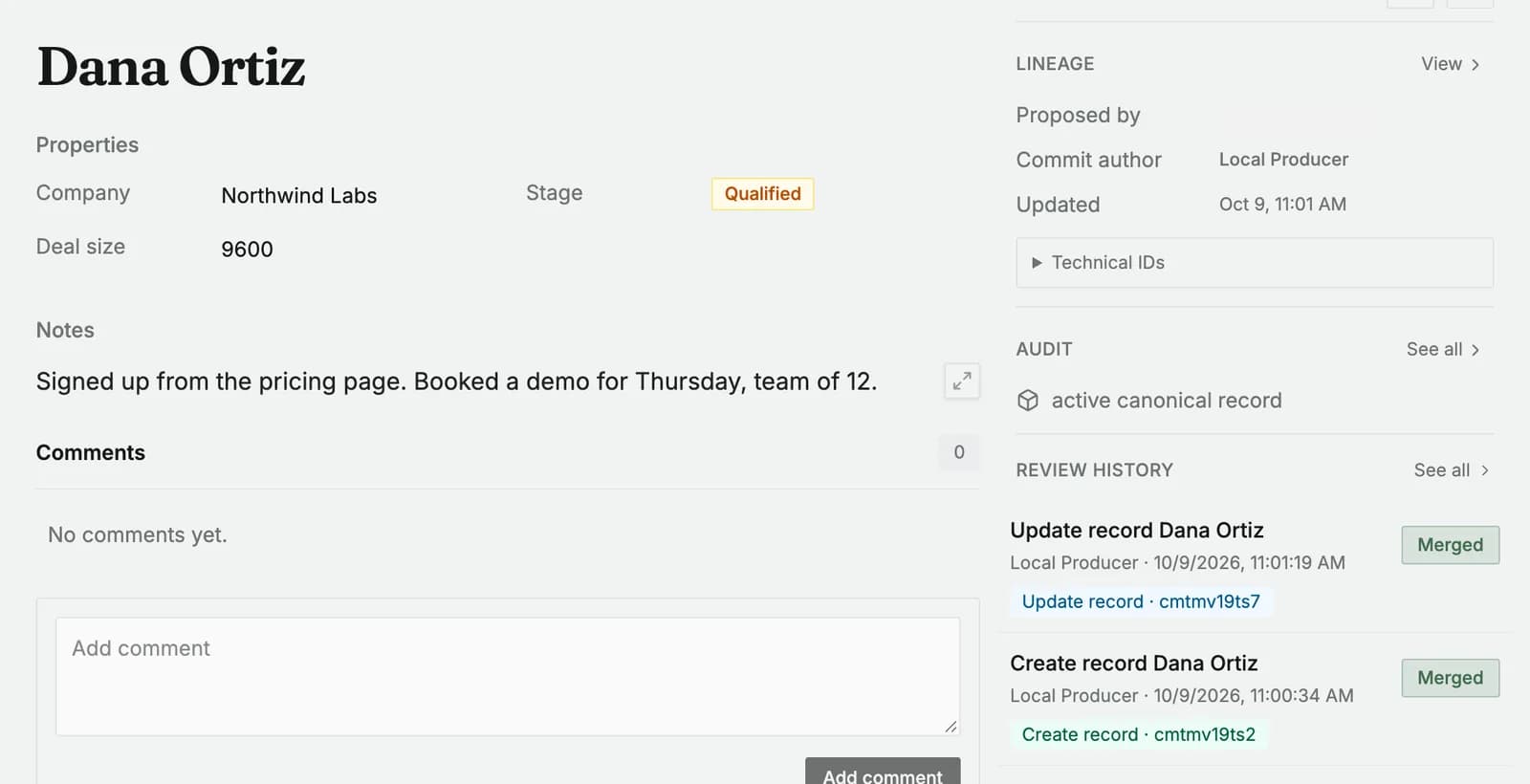Click the Update record cmtmv19ts7 tag

pyautogui.click(x=1141, y=601)
